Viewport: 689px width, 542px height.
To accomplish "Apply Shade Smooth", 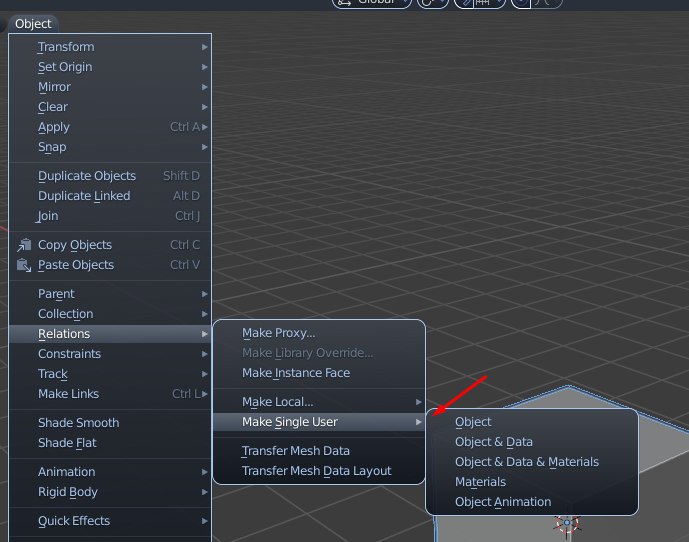I will 110,423.
